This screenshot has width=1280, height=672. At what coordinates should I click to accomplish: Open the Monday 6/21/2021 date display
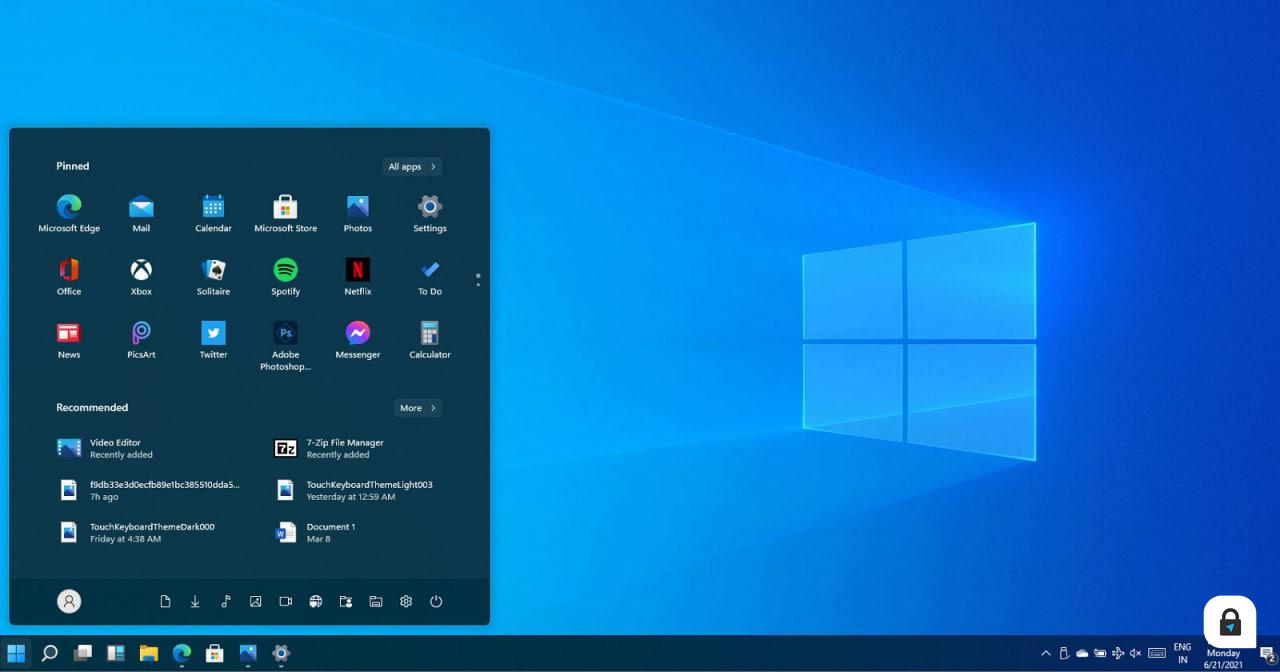pyautogui.click(x=1223, y=659)
